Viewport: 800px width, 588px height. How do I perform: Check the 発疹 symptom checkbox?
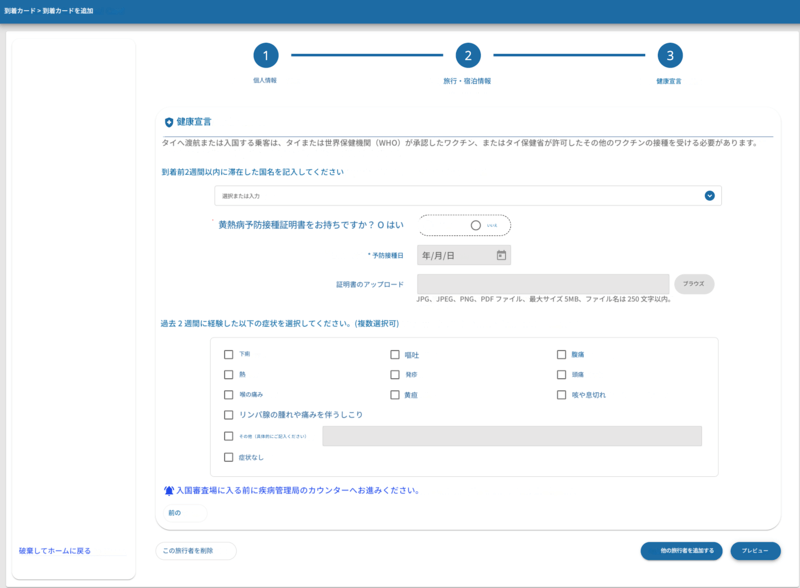[395, 375]
